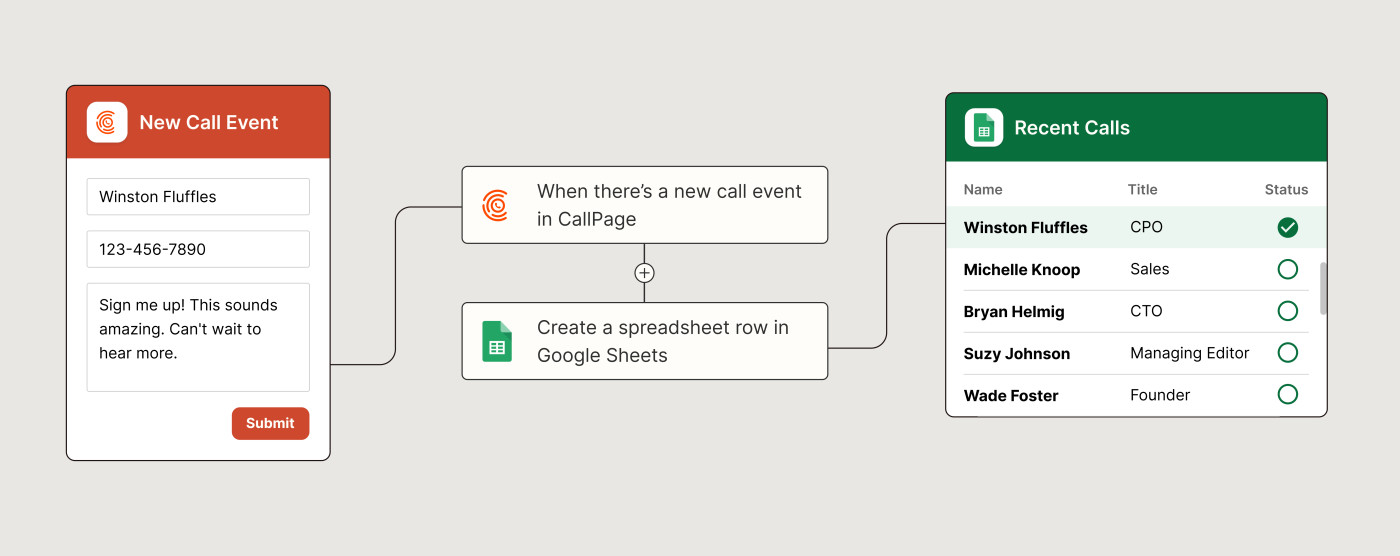The height and width of the screenshot is (556, 1400).
Task: Check the status circle for Michelle Knoop
Action: 1288,269
